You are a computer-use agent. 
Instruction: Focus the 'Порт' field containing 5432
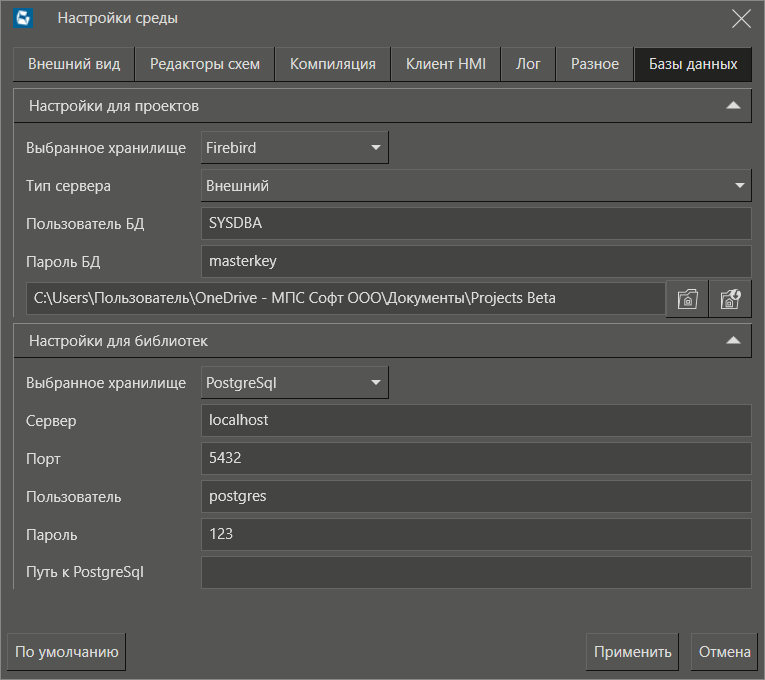coord(476,458)
